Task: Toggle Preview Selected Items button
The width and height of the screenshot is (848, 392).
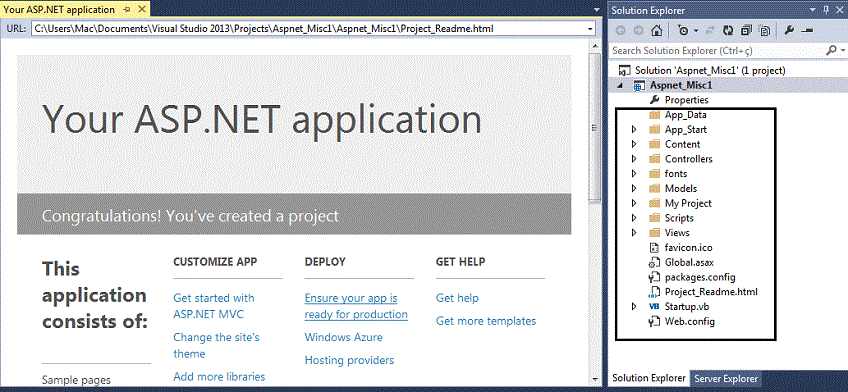Action: pyautogui.click(x=807, y=31)
